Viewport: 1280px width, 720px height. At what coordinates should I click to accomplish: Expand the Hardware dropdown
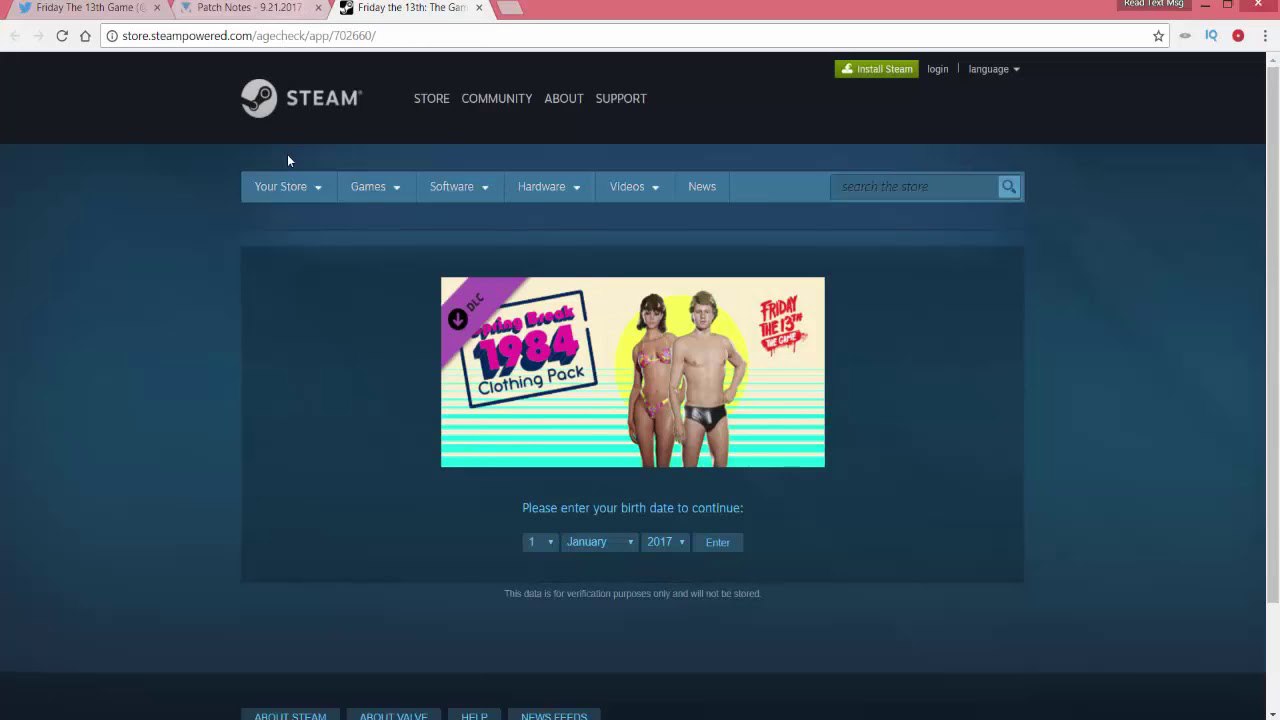549,187
